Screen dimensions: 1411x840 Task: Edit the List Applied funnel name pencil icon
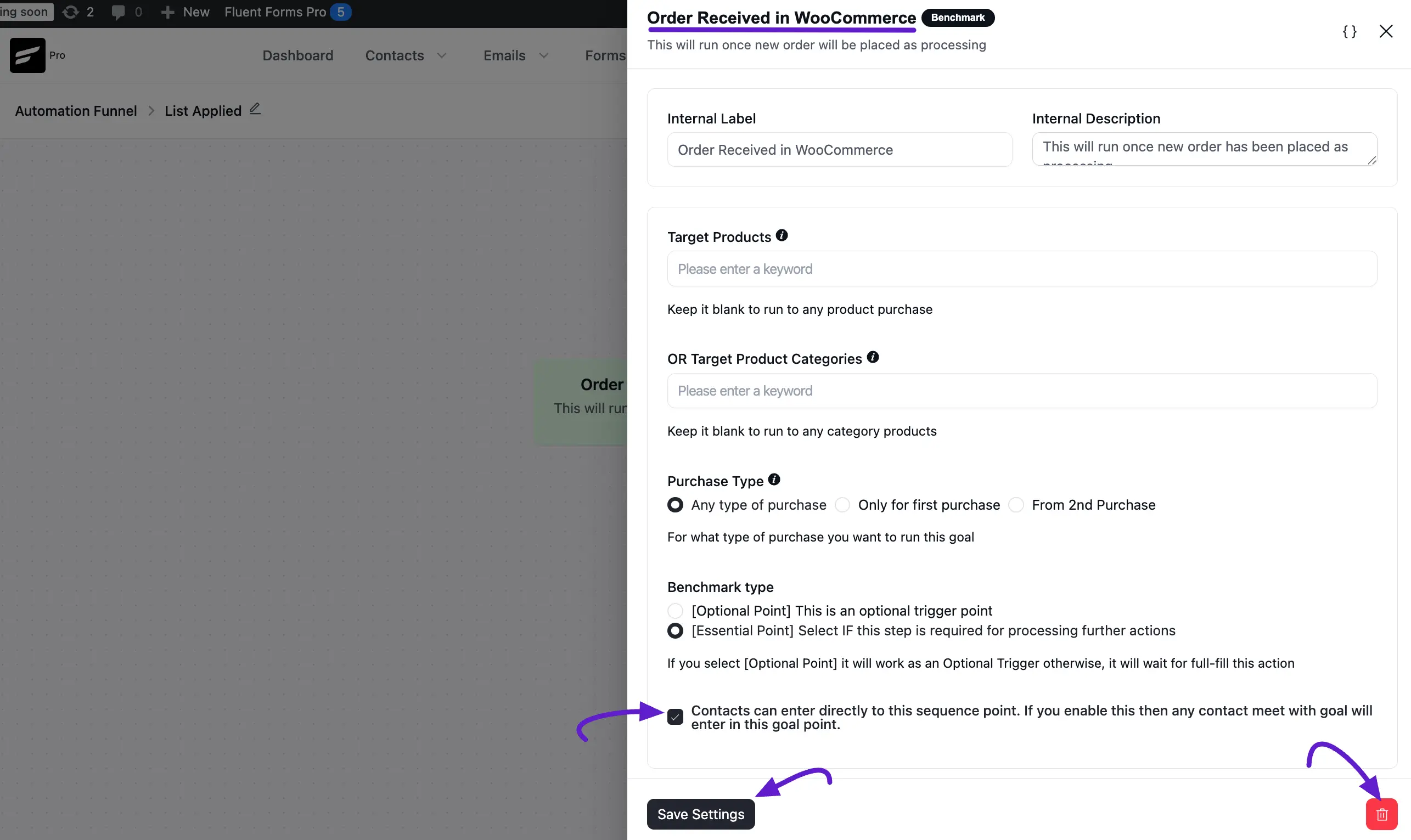coord(255,109)
